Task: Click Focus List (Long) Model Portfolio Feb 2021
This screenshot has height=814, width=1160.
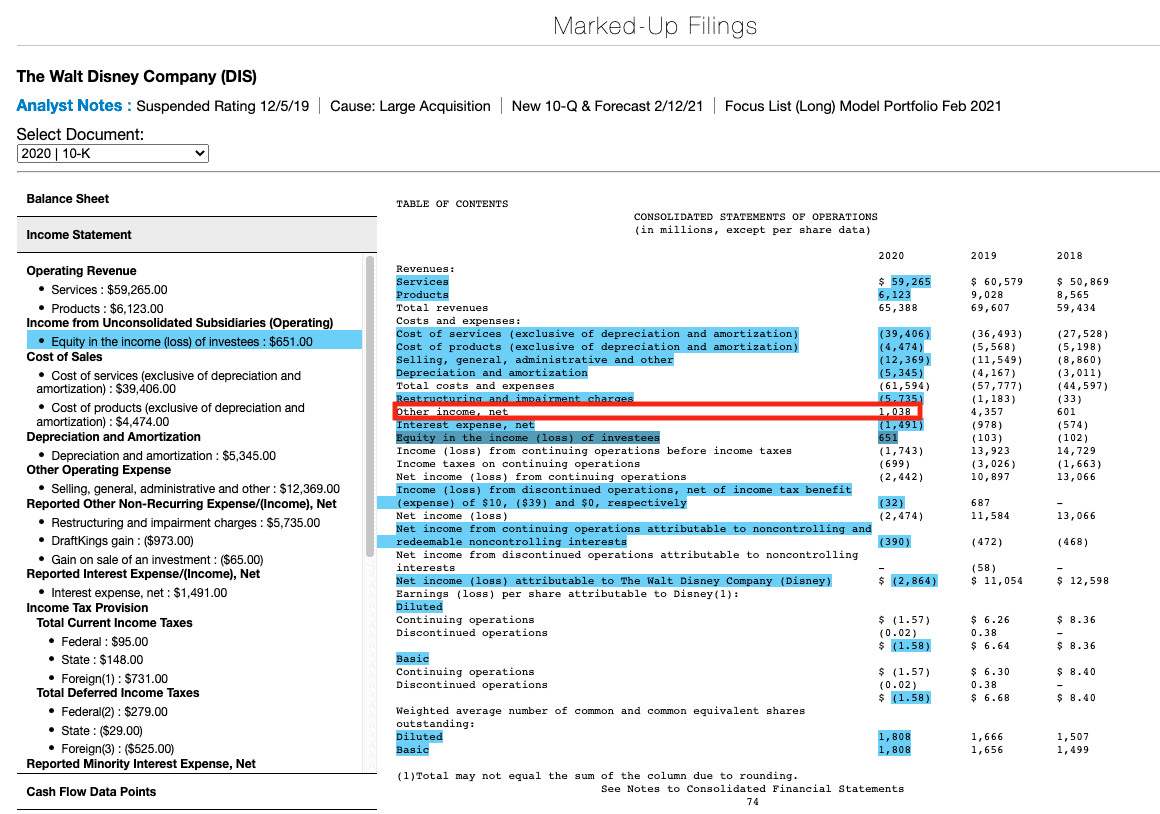Action: [x=863, y=106]
